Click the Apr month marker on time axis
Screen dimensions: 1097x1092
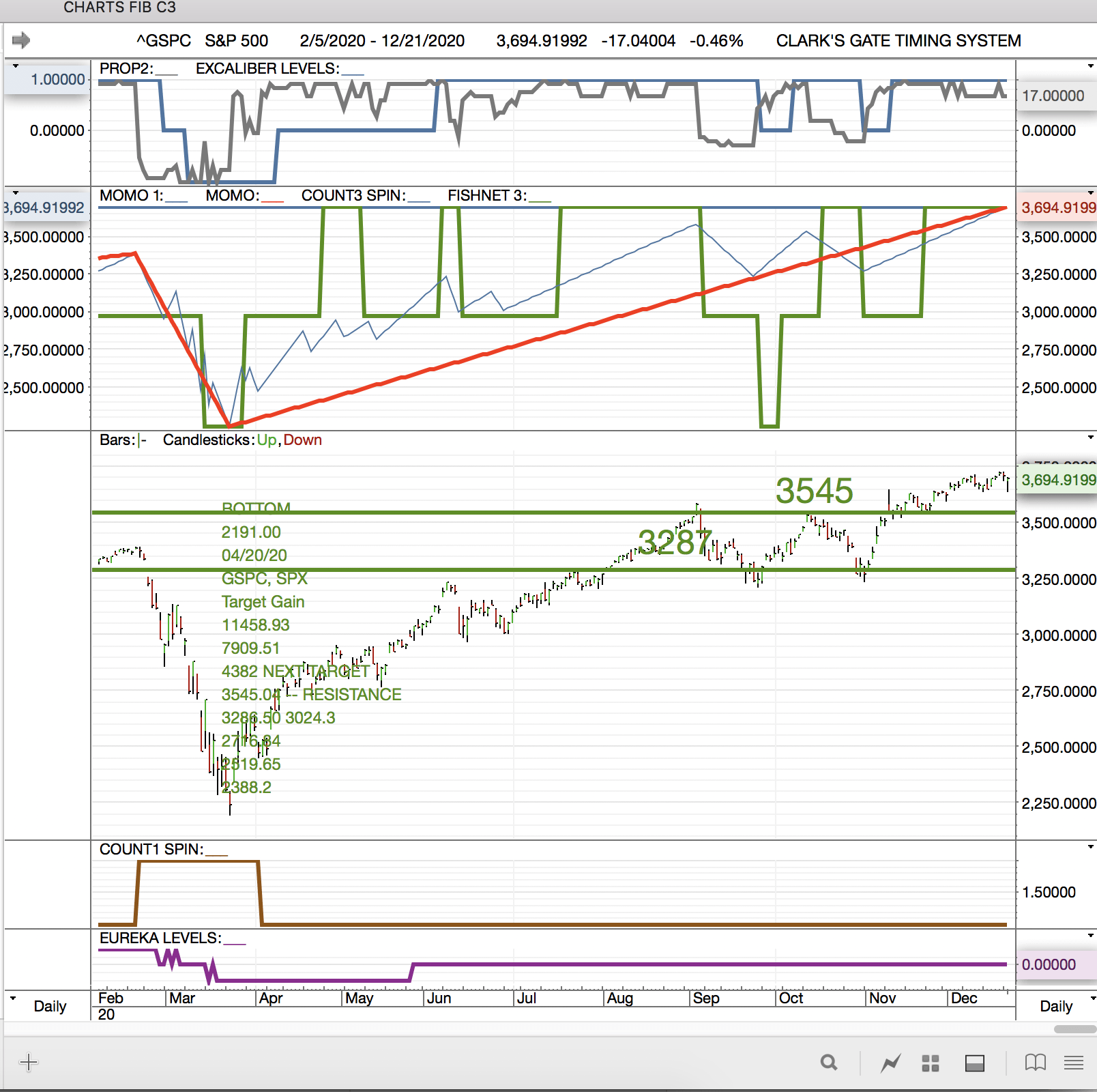coord(271,998)
